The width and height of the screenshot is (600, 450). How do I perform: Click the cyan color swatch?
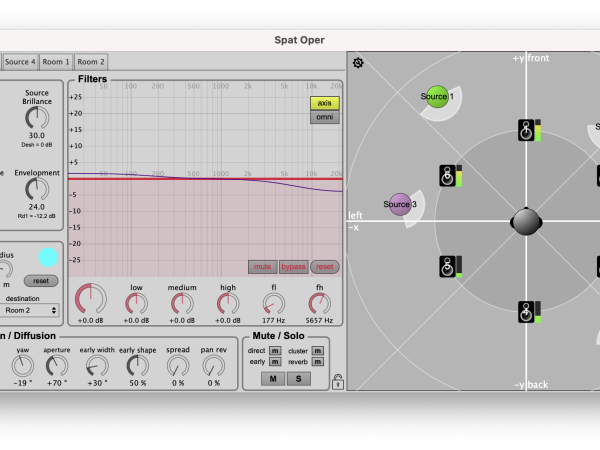coord(48,257)
